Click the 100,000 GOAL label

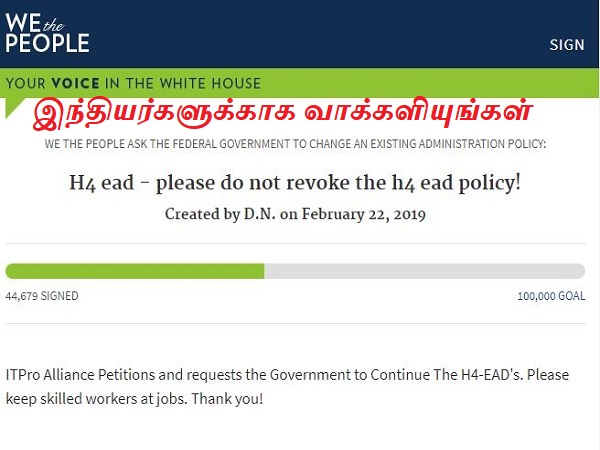[551, 296]
